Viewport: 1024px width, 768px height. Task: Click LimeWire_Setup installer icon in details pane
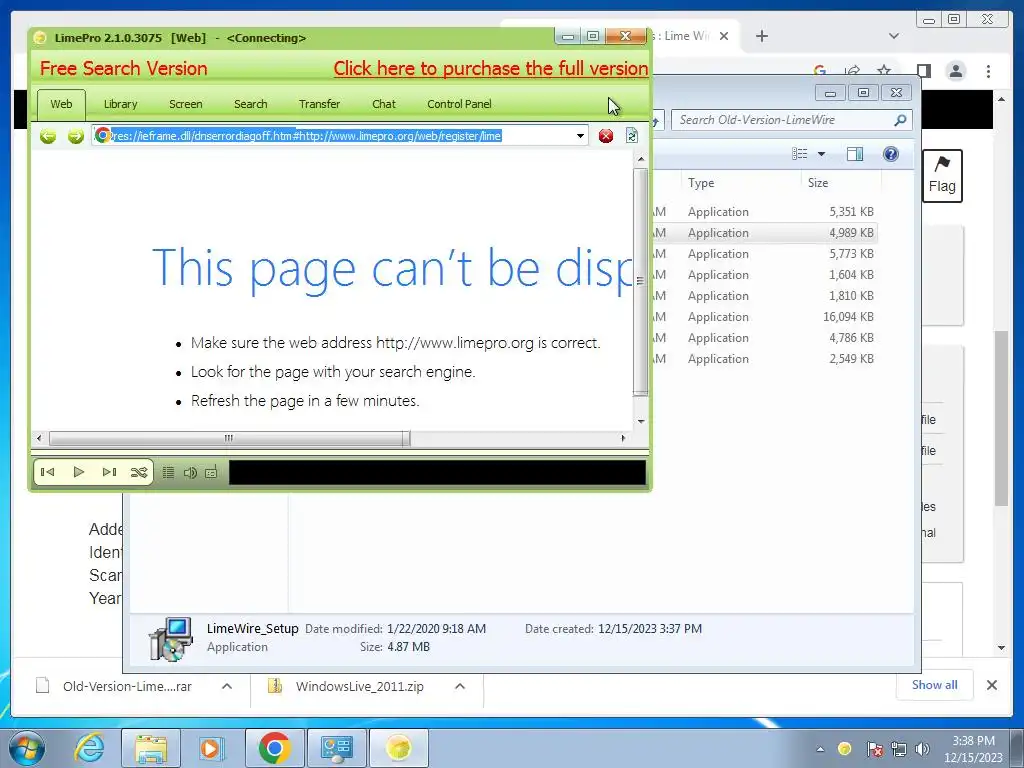[170, 639]
